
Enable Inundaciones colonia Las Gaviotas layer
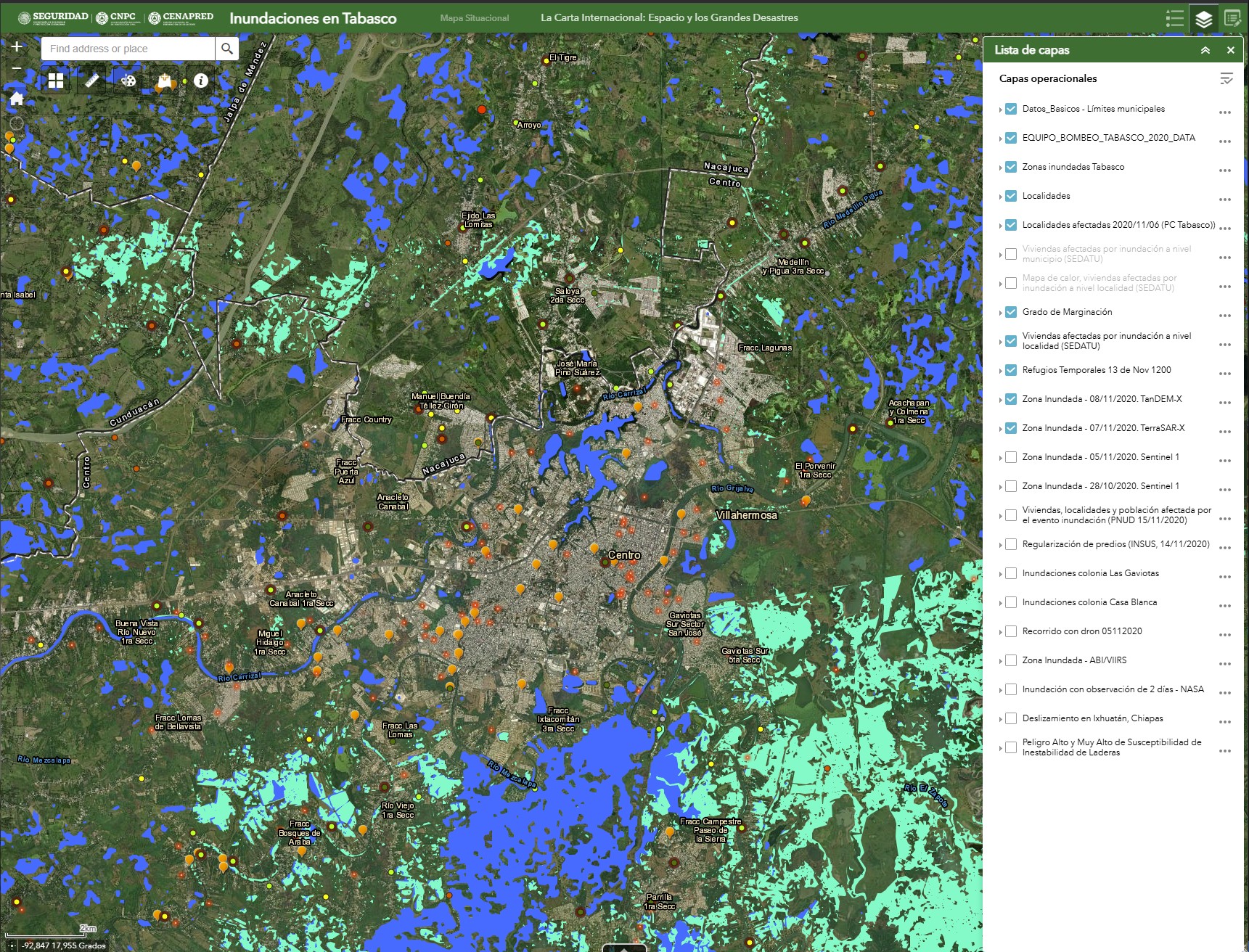1011,573
